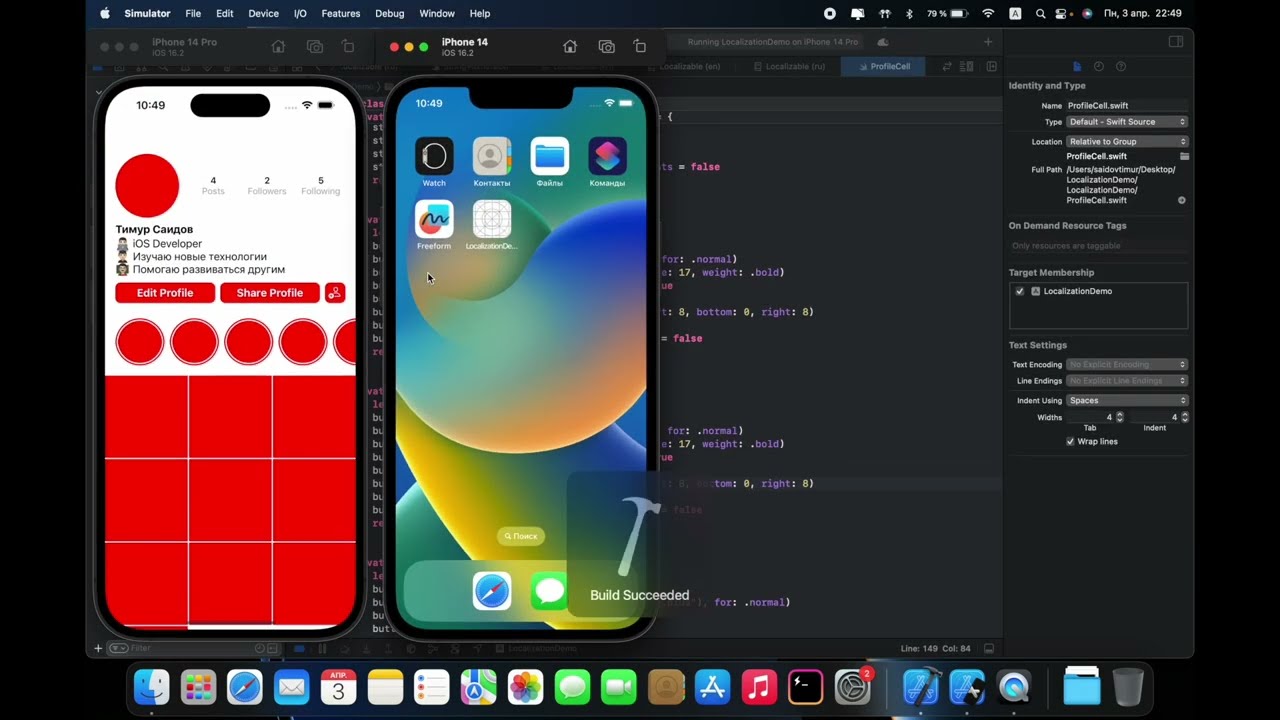
Task: Tap the first red story circle
Action: pyautogui.click(x=140, y=342)
